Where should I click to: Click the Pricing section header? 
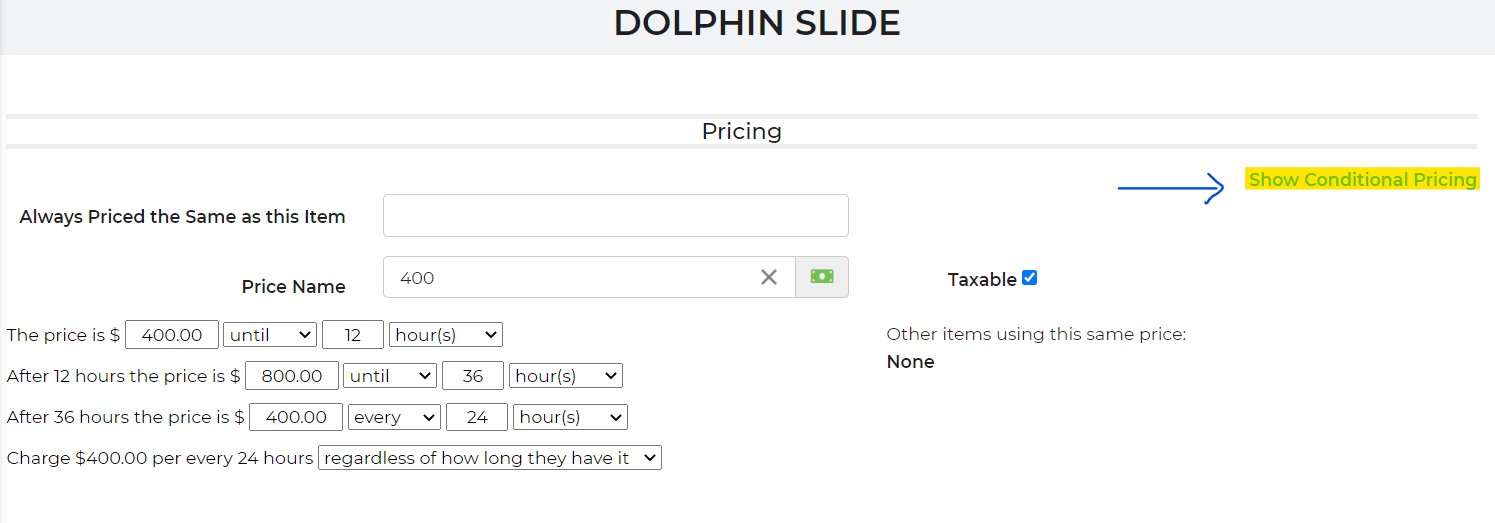point(741,131)
